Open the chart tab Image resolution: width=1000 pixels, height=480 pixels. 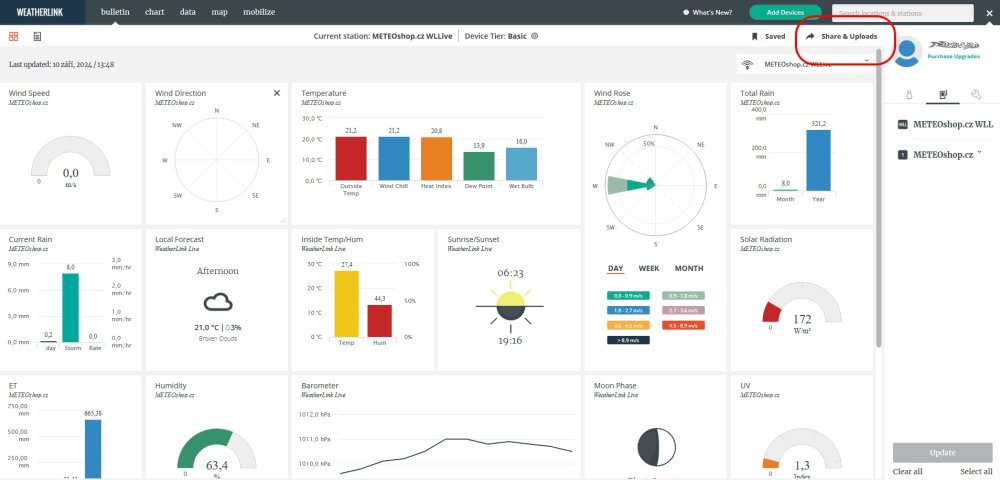coord(154,12)
